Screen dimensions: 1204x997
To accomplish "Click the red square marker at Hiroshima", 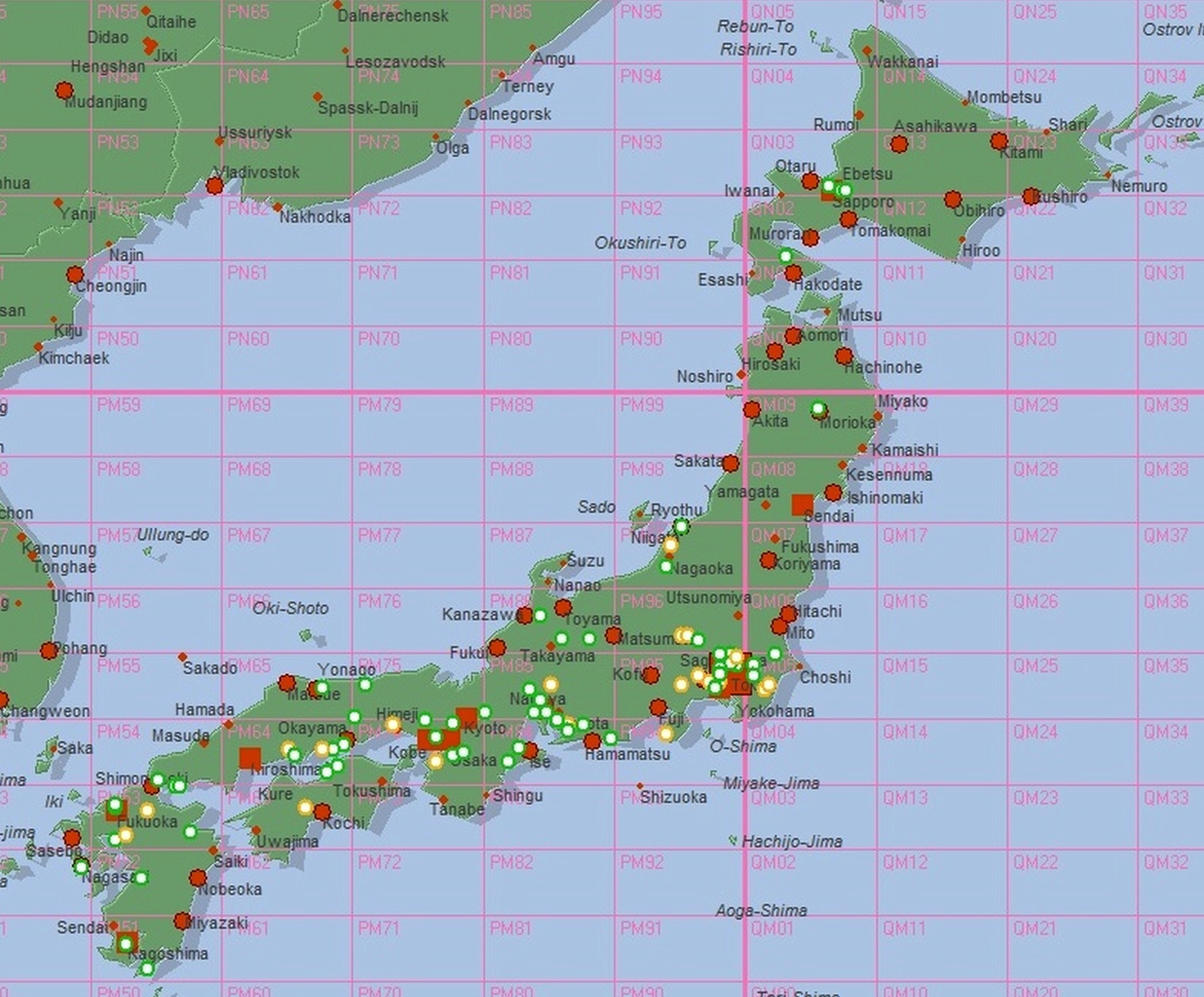I will 249,758.
